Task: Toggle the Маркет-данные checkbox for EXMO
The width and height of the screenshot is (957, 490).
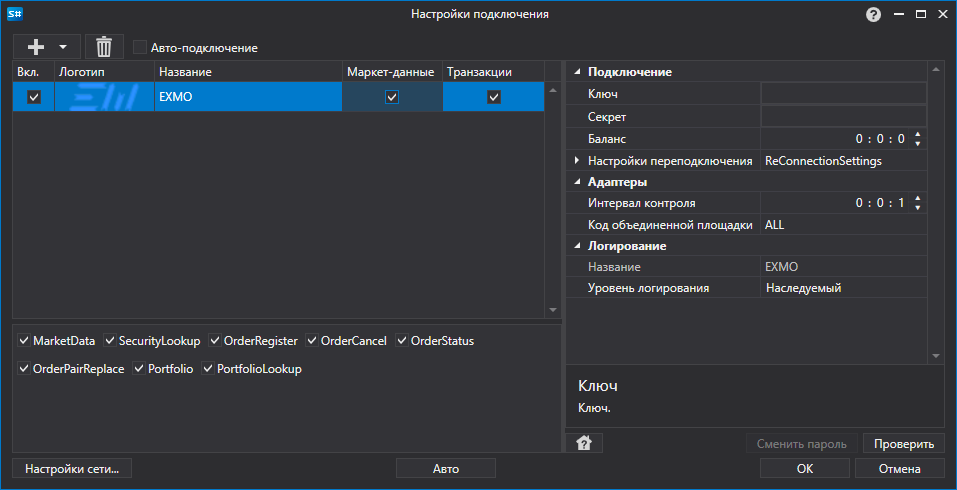Action: point(392,96)
